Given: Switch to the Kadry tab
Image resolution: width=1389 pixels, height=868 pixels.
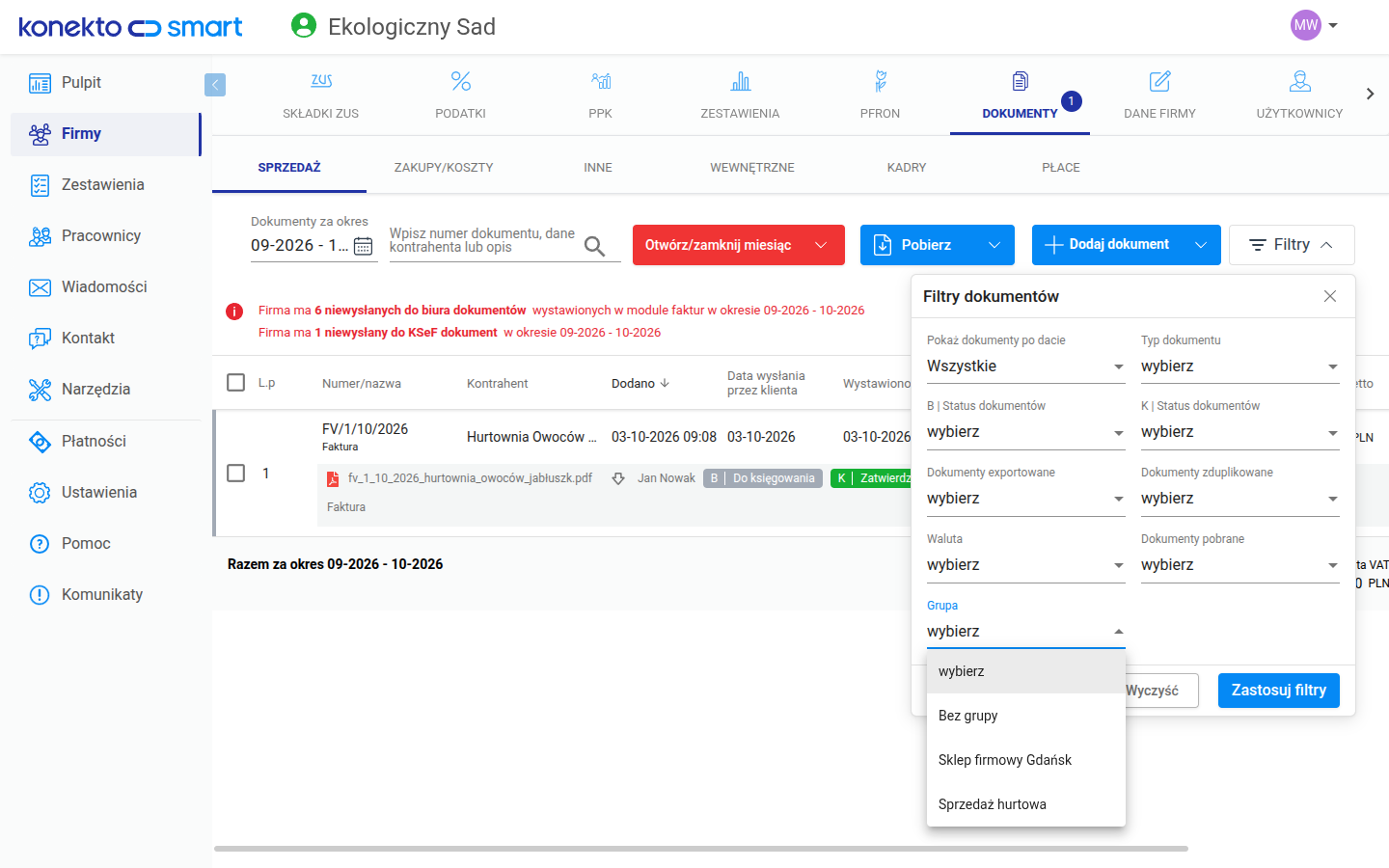Looking at the screenshot, I should (x=907, y=168).
